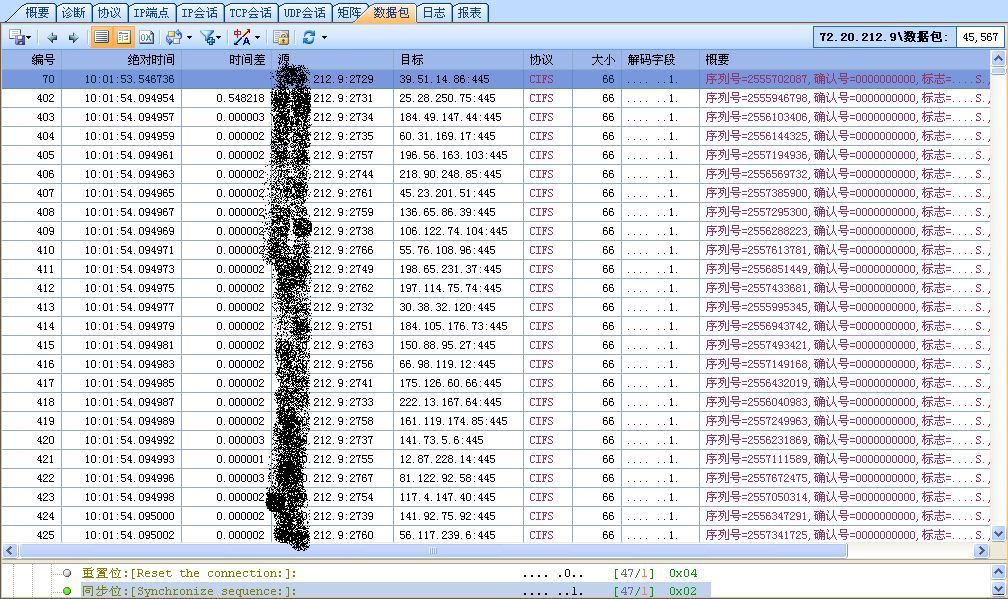Go to next packet with right arrow
This screenshot has width=1008, height=599.
(x=73, y=37)
